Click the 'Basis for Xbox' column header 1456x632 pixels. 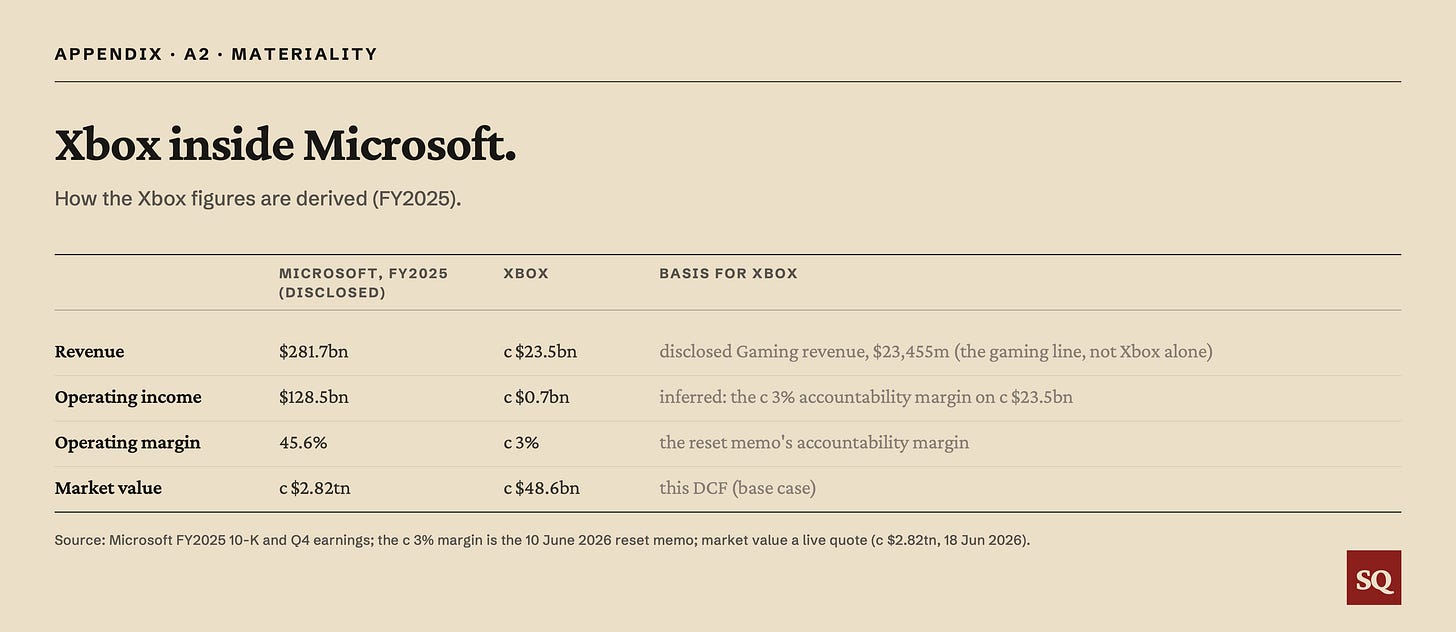coord(728,273)
